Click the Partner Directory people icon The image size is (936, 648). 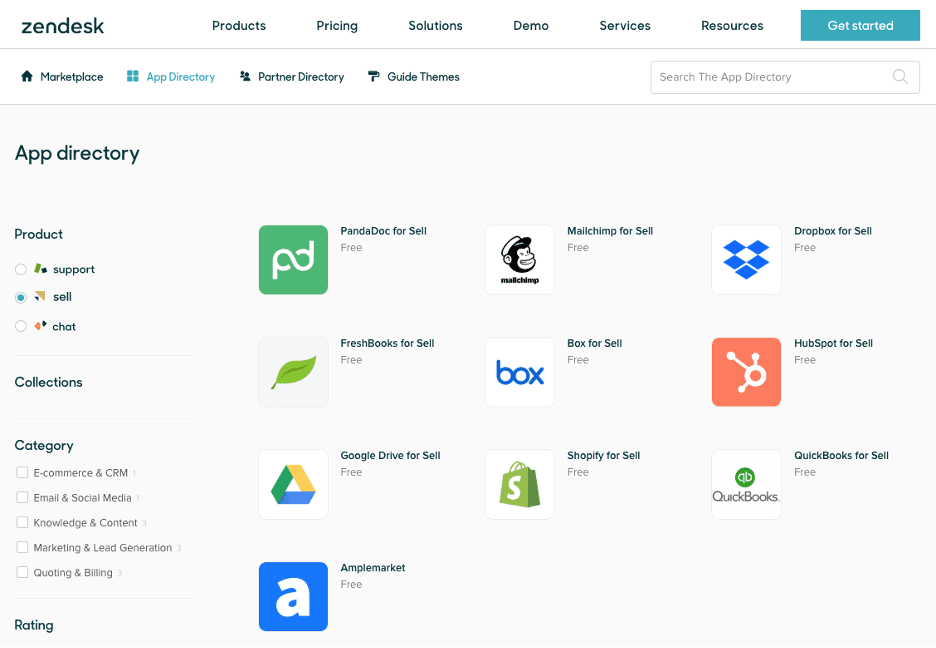click(x=245, y=76)
